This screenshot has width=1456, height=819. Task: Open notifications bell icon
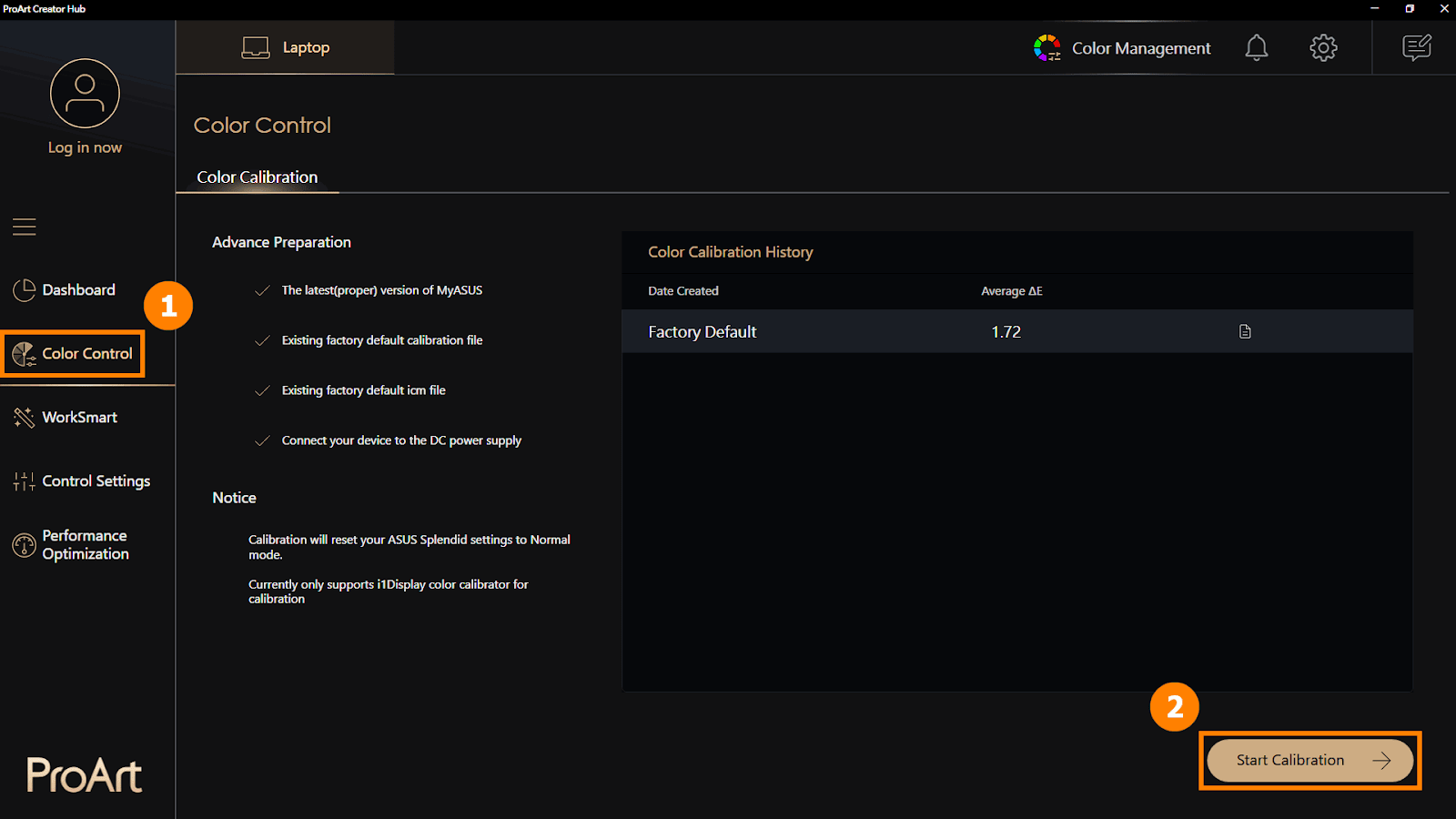tap(1257, 47)
